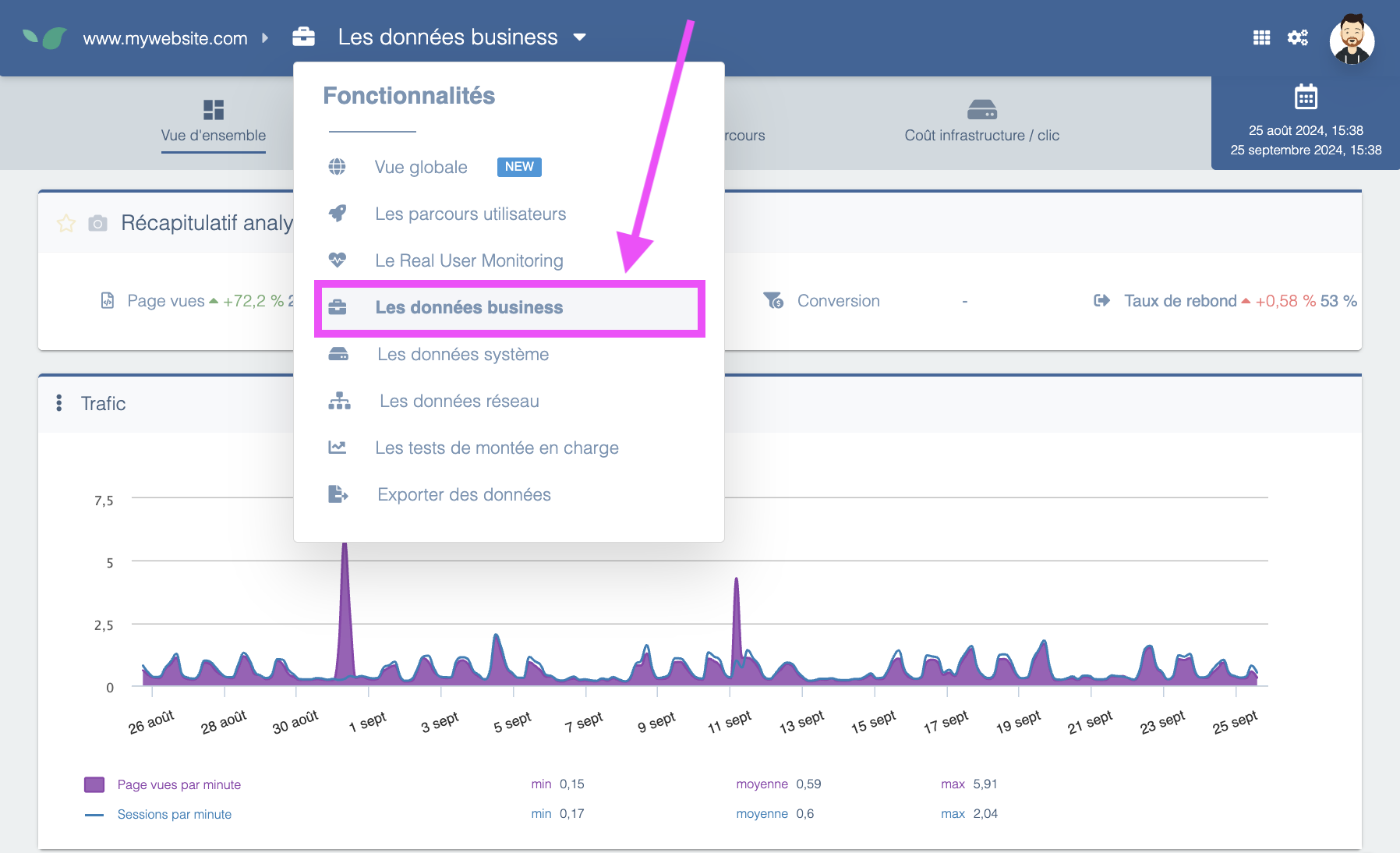Toggle Page vues par minute legend swatch
This screenshot has height=853, width=1400.
tap(94, 784)
